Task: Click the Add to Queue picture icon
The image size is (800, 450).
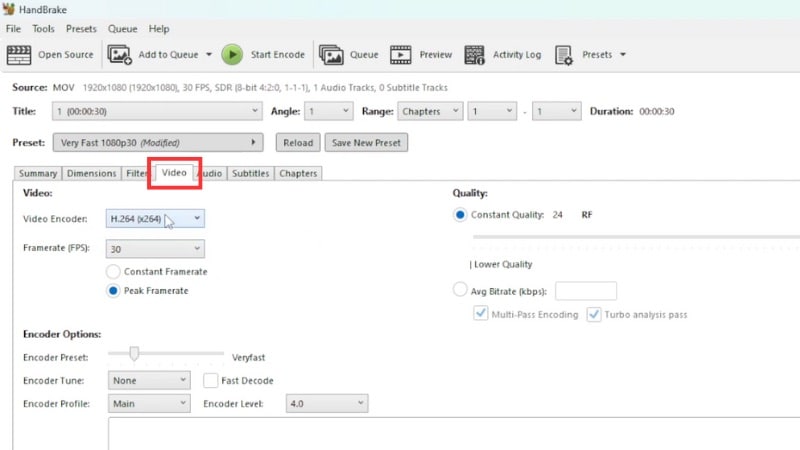Action: pos(119,55)
